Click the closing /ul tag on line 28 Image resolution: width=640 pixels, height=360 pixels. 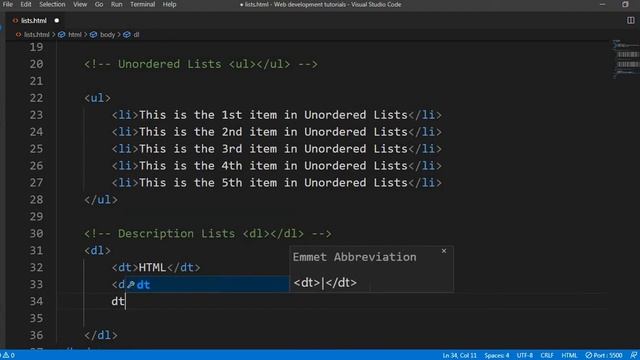point(101,200)
